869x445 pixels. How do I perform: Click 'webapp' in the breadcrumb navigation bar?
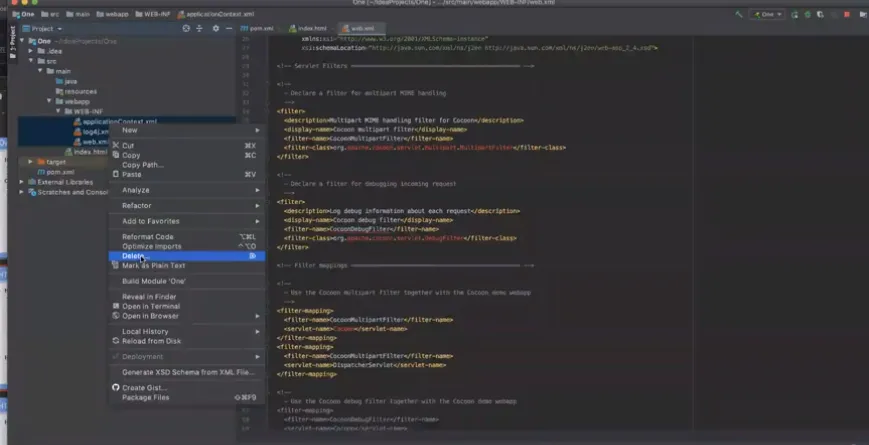pos(113,14)
